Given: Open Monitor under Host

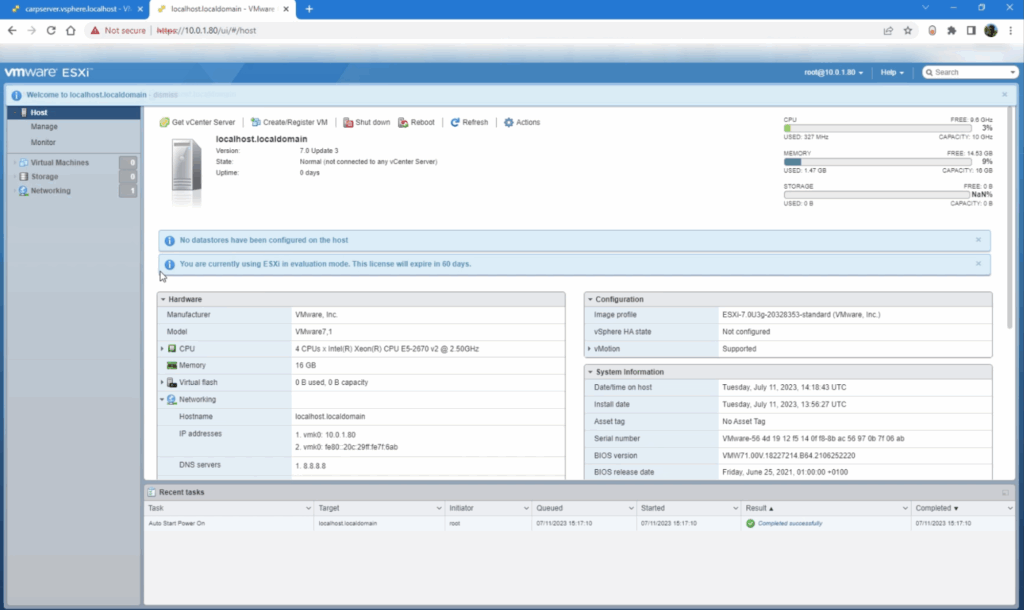Looking at the screenshot, I should [43, 142].
